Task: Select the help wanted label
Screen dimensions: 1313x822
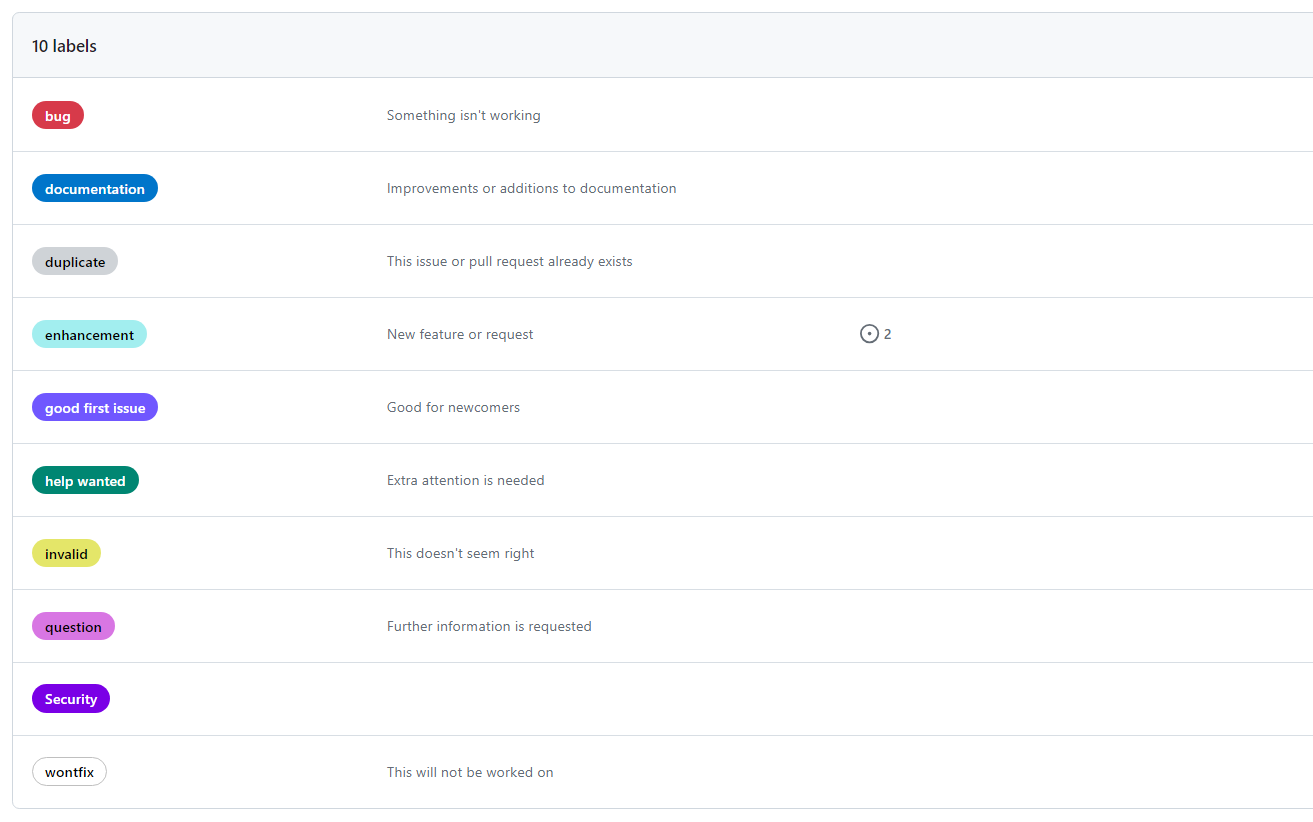Action: [85, 481]
